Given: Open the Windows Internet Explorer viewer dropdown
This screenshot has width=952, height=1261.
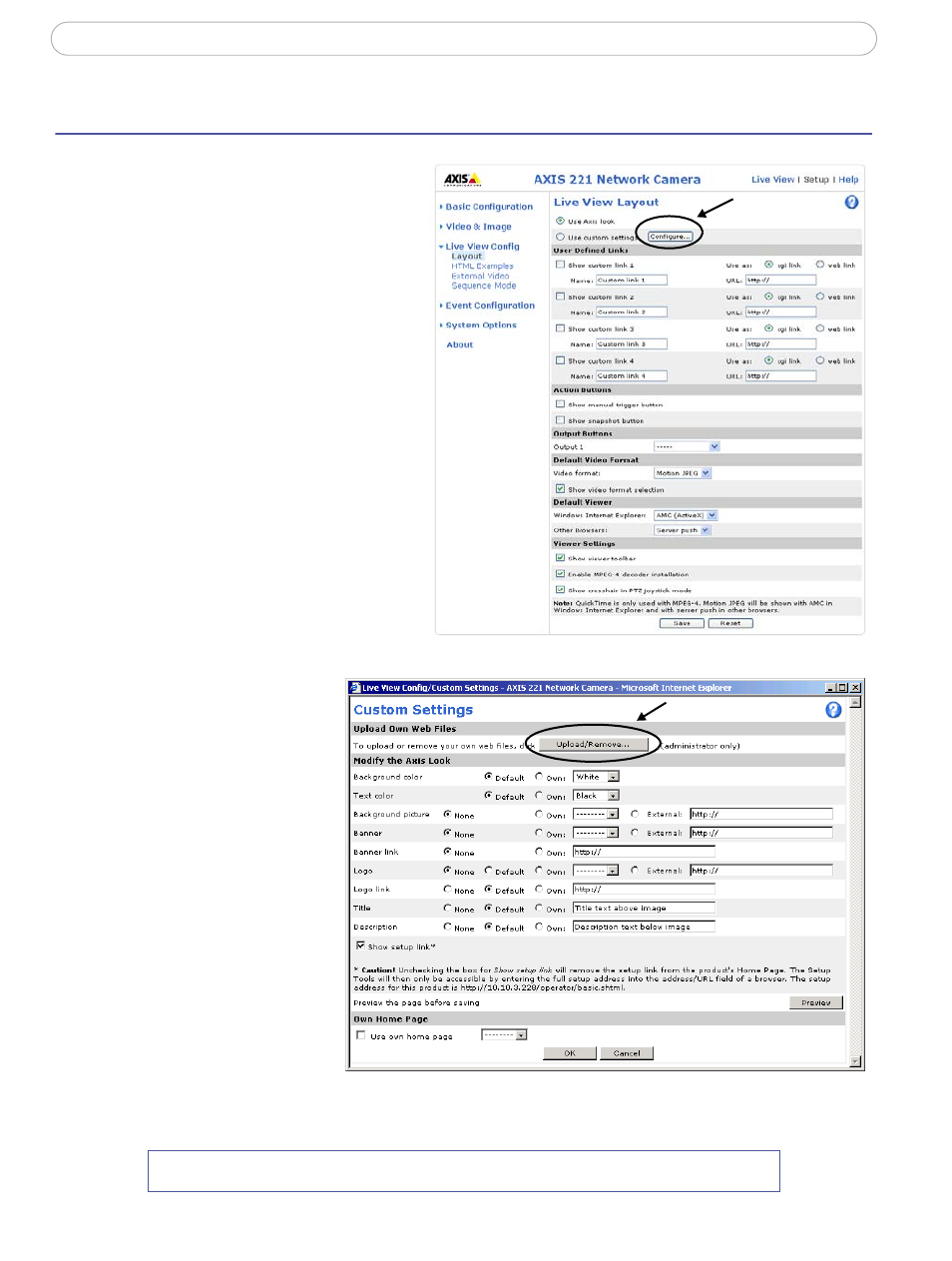Looking at the screenshot, I should coord(686,515).
